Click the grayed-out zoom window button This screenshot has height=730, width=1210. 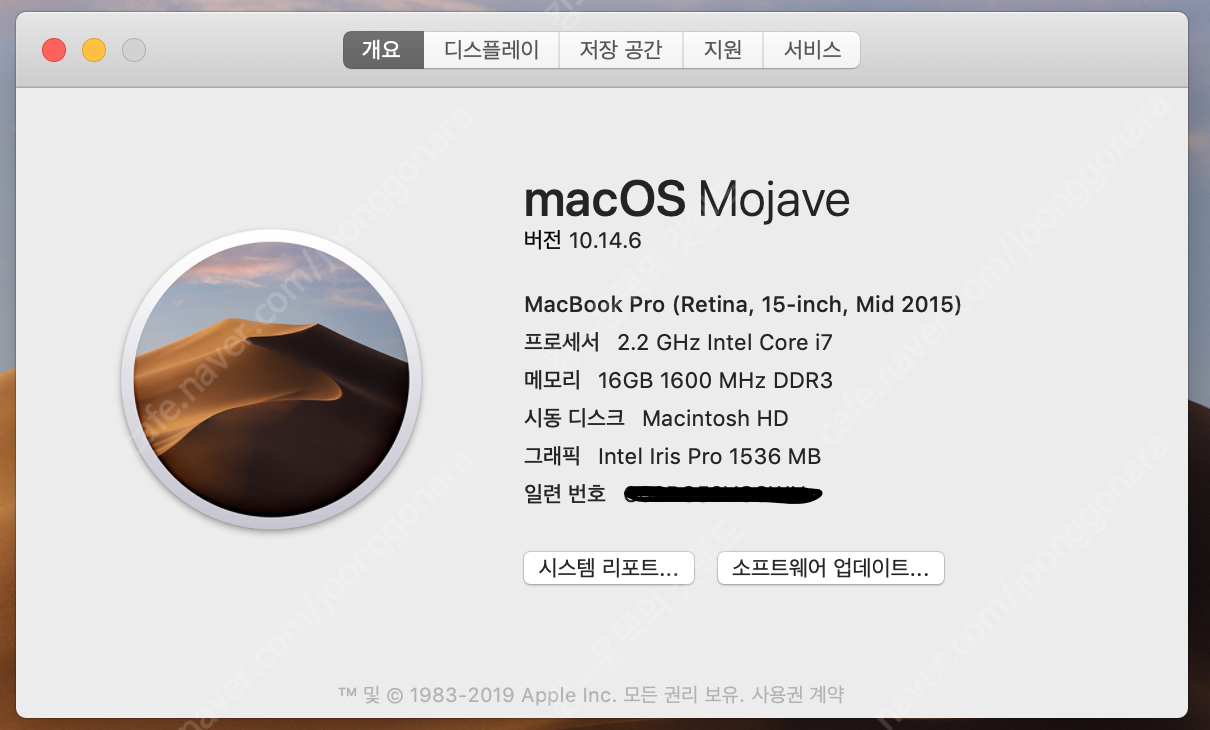(x=134, y=50)
